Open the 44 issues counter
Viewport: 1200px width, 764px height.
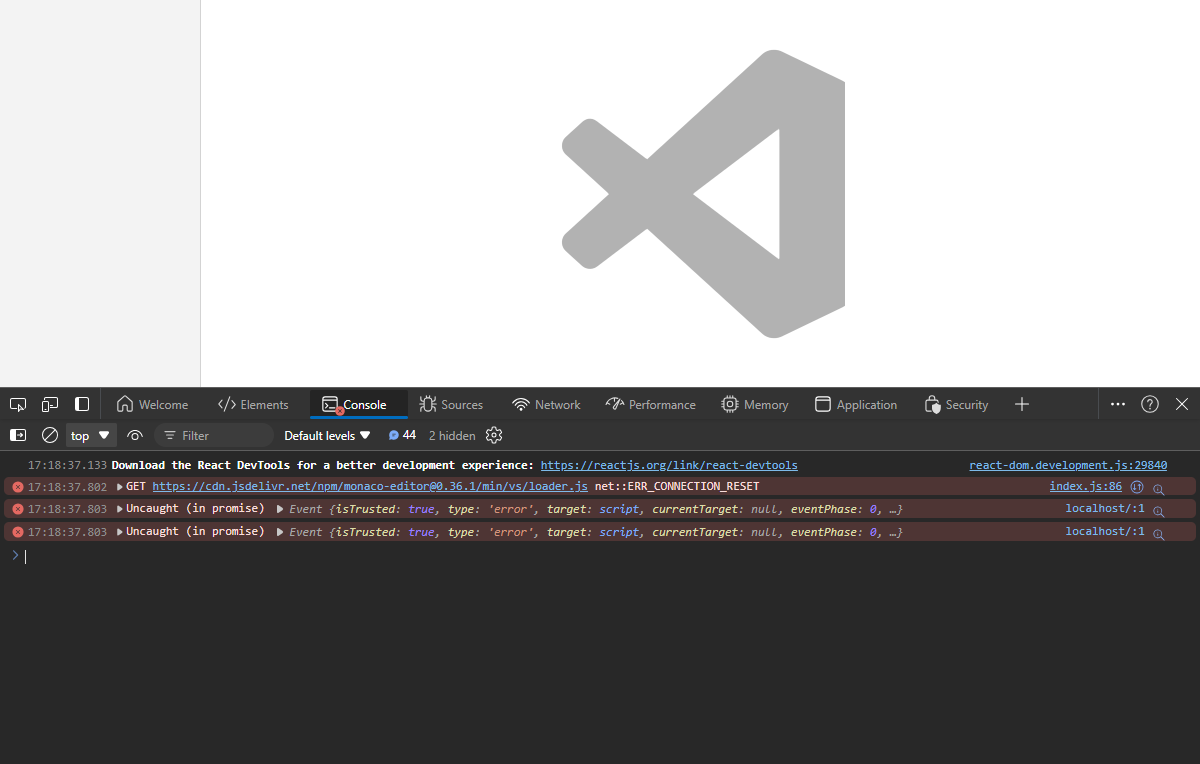pos(402,435)
